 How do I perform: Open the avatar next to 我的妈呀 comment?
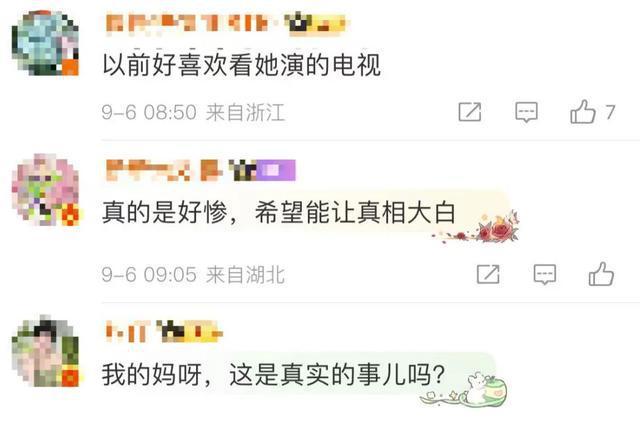coord(45,351)
